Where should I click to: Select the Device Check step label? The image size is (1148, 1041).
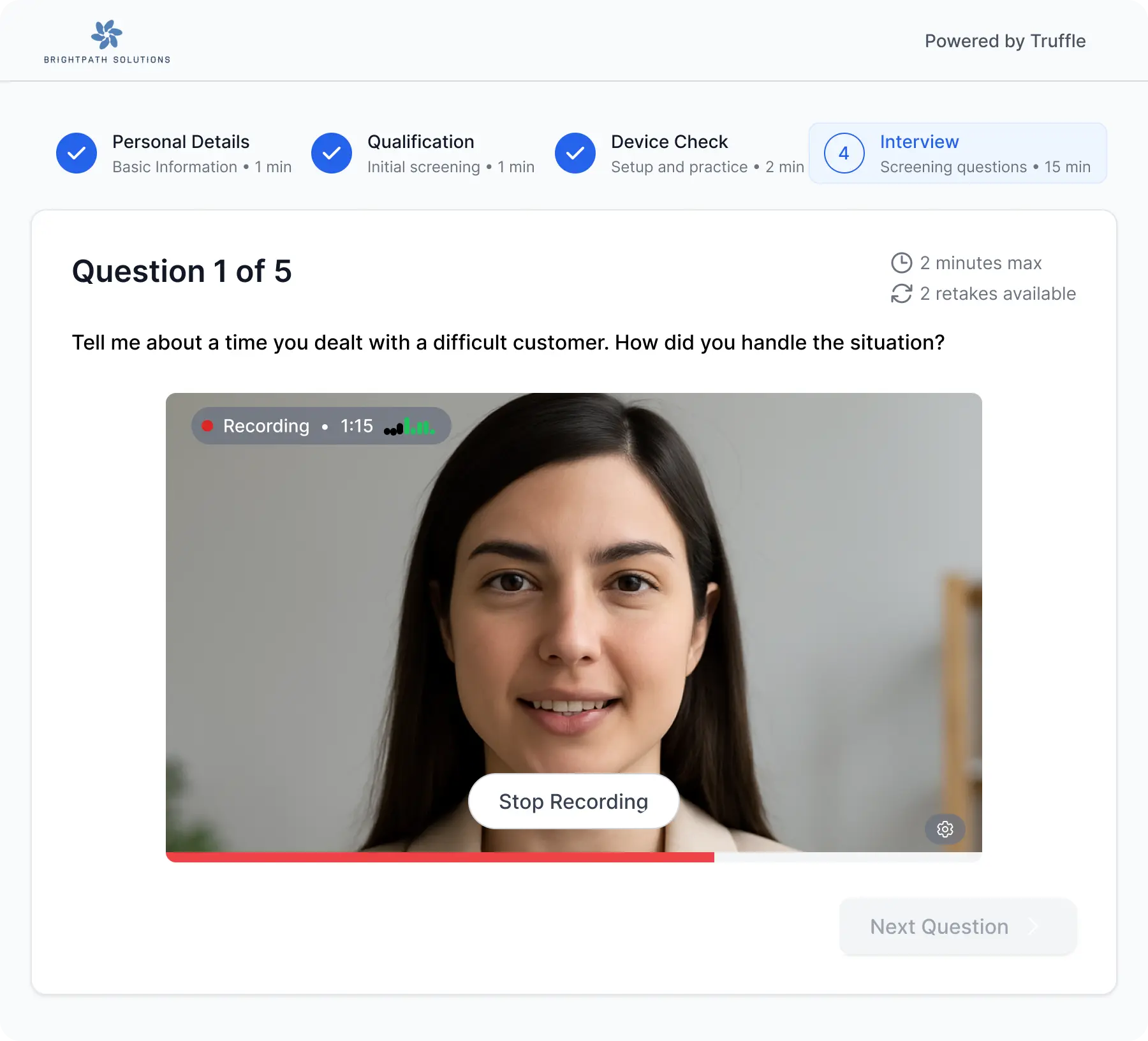(670, 142)
